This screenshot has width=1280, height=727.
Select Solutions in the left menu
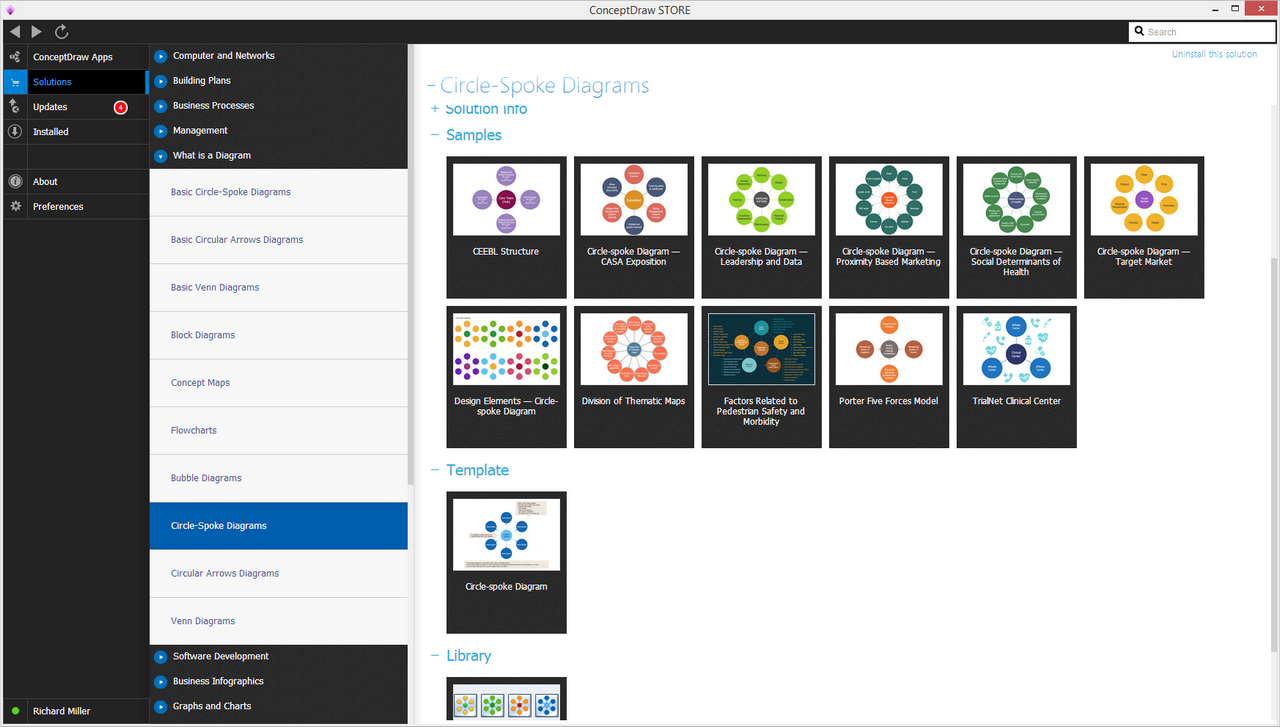[x=76, y=82]
